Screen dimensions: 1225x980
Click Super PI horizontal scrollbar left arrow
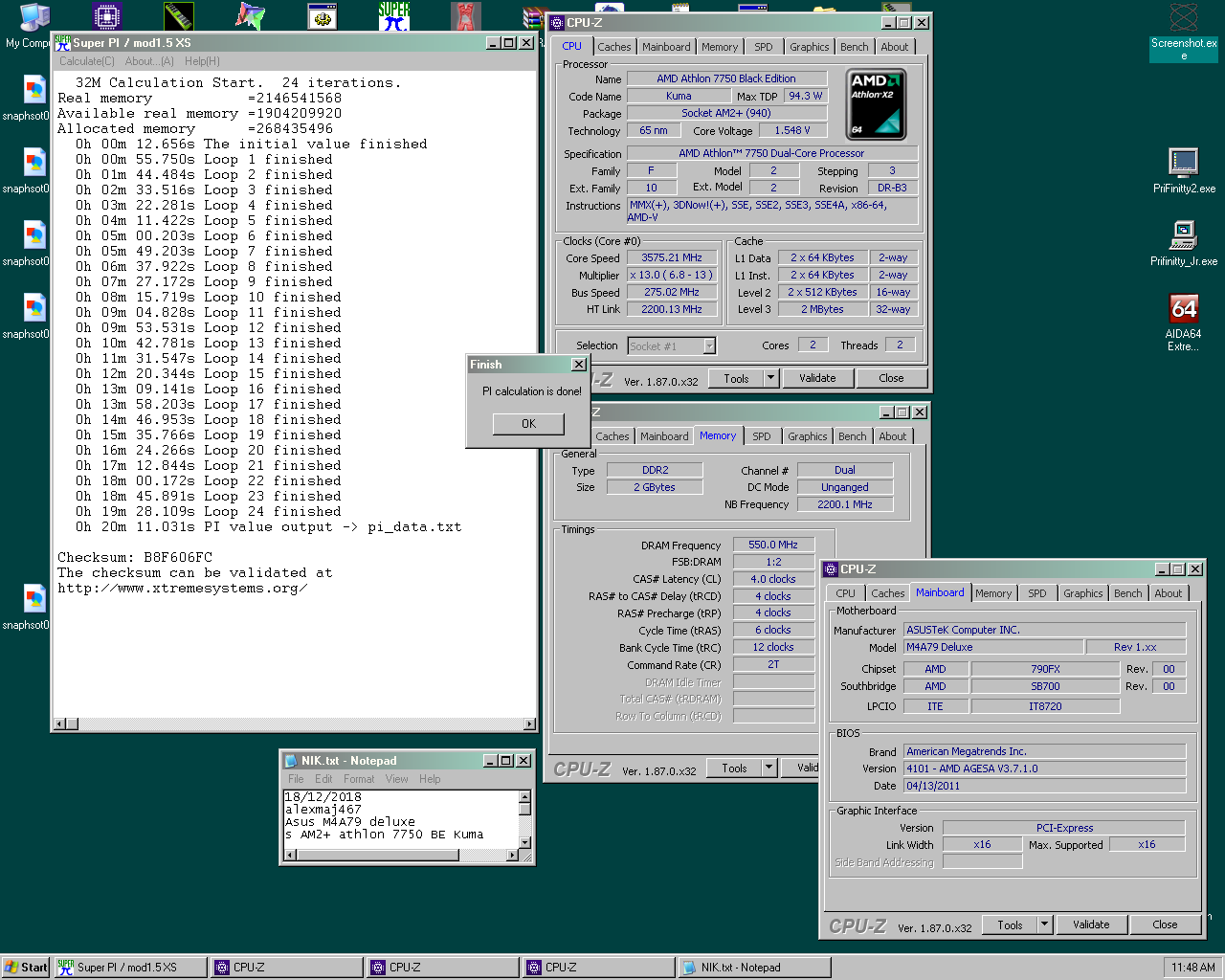click(x=59, y=724)
